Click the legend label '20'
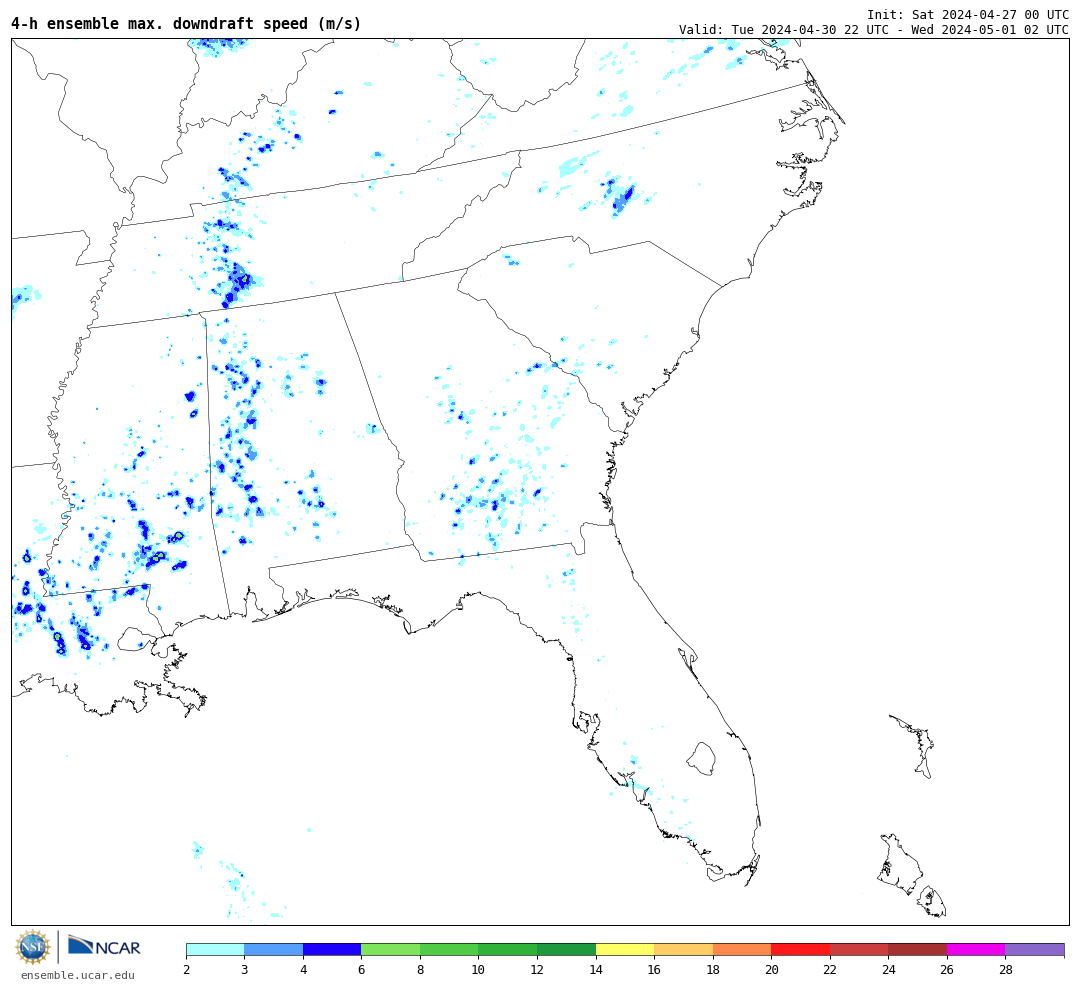 click(x=771, y=970)
